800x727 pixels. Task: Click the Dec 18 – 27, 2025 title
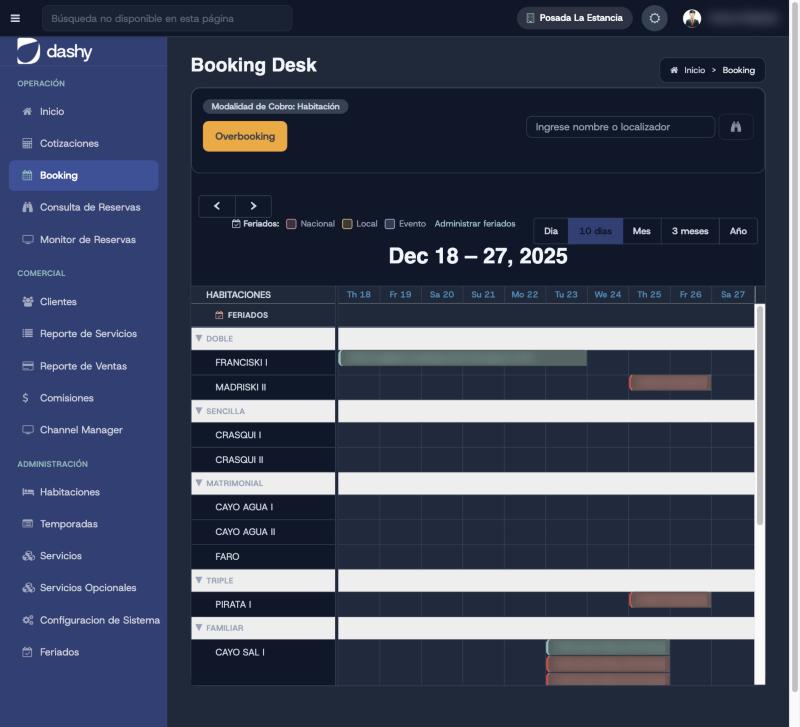coord(478,256)
